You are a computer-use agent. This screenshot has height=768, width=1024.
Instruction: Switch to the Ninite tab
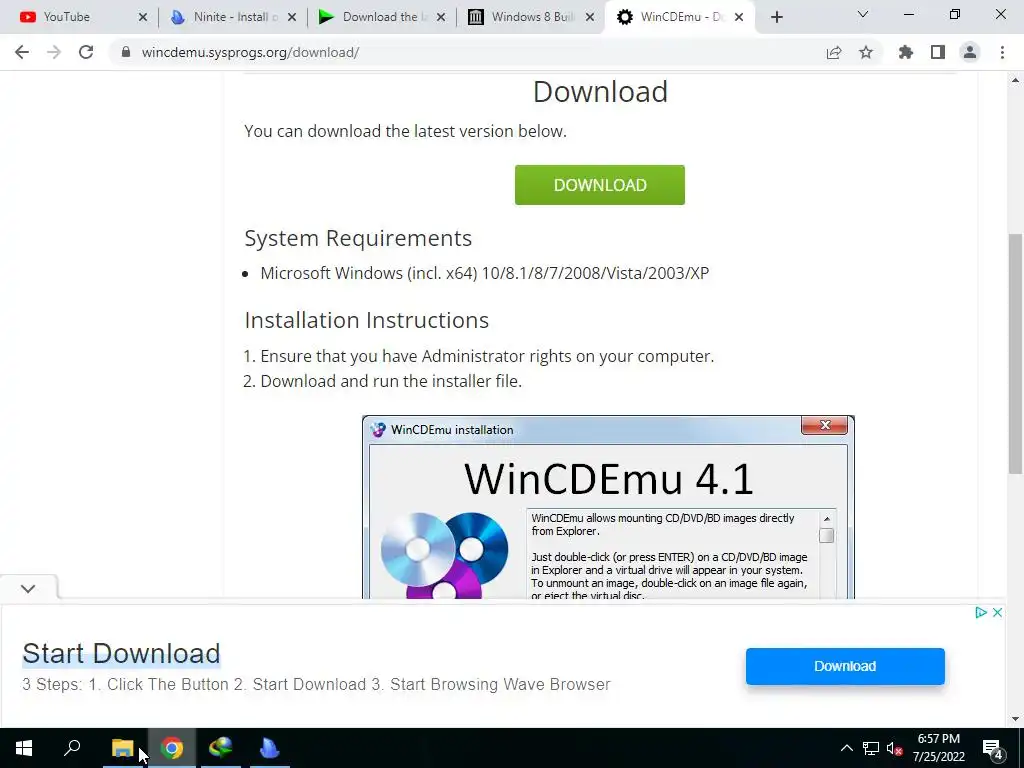pyautogui.click(x=230, y=17)
